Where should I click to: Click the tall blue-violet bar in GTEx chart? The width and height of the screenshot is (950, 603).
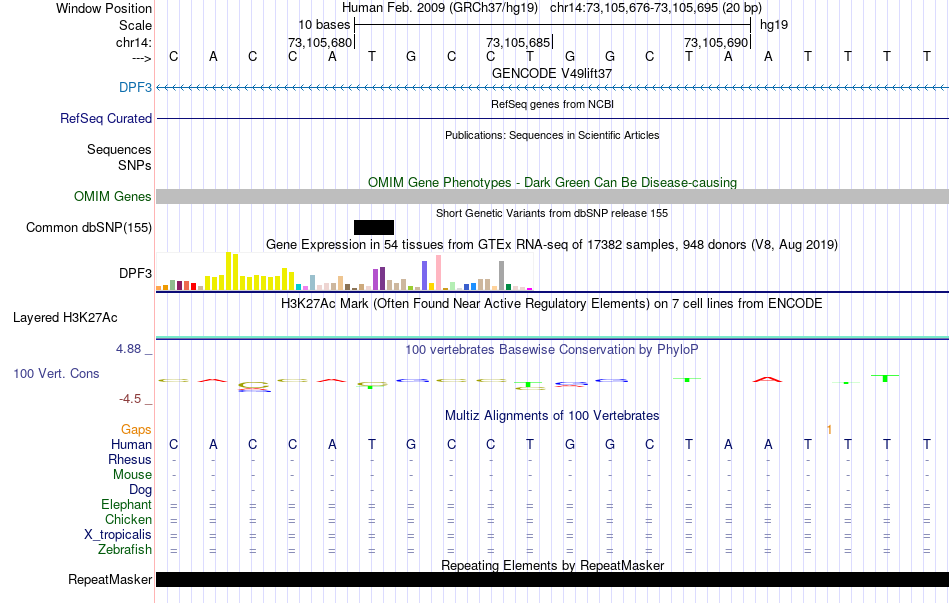[425, 276]
